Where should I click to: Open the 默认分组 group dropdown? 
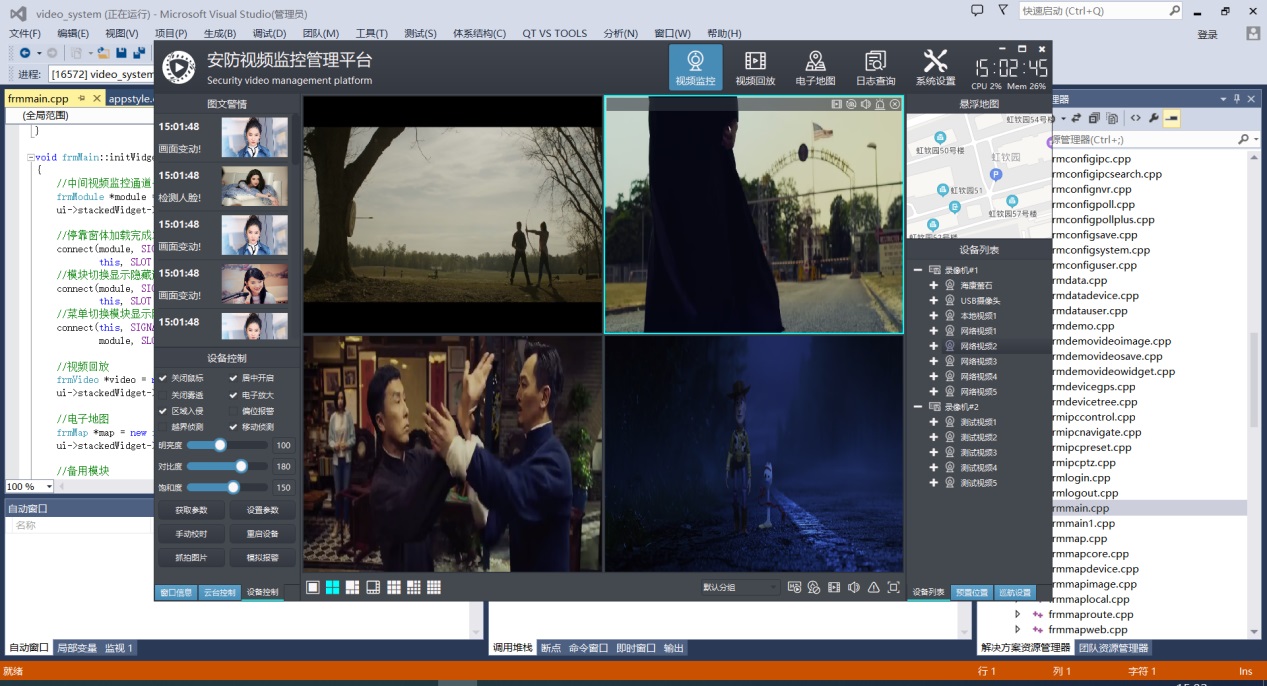pyautogui.click(x=739, y=587)
